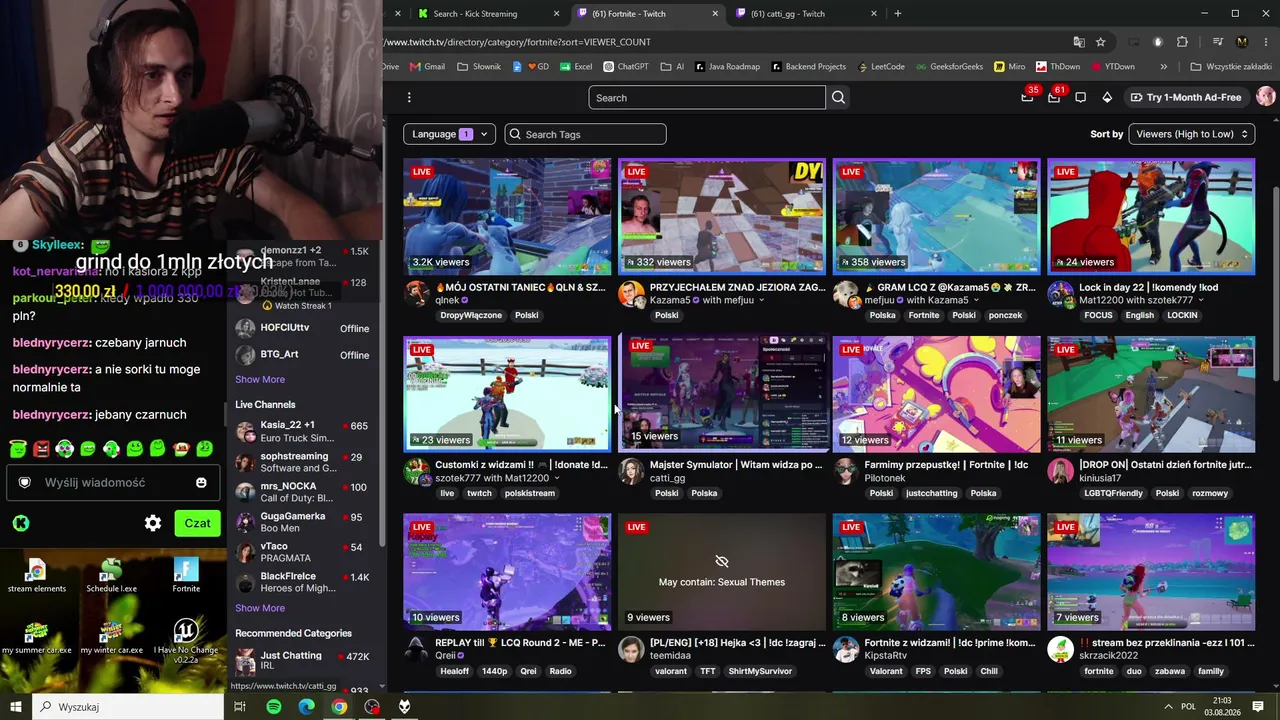Viewport: 1280px width, 720px height.
Task: Open Chrome three-dot settings menu
Action: coord(1265,42)
